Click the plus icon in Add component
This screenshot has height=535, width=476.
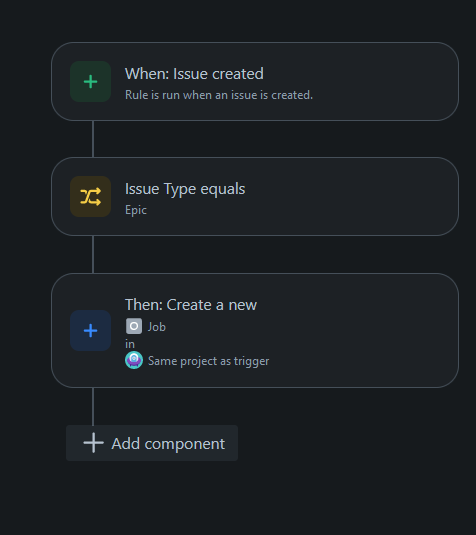93,443
